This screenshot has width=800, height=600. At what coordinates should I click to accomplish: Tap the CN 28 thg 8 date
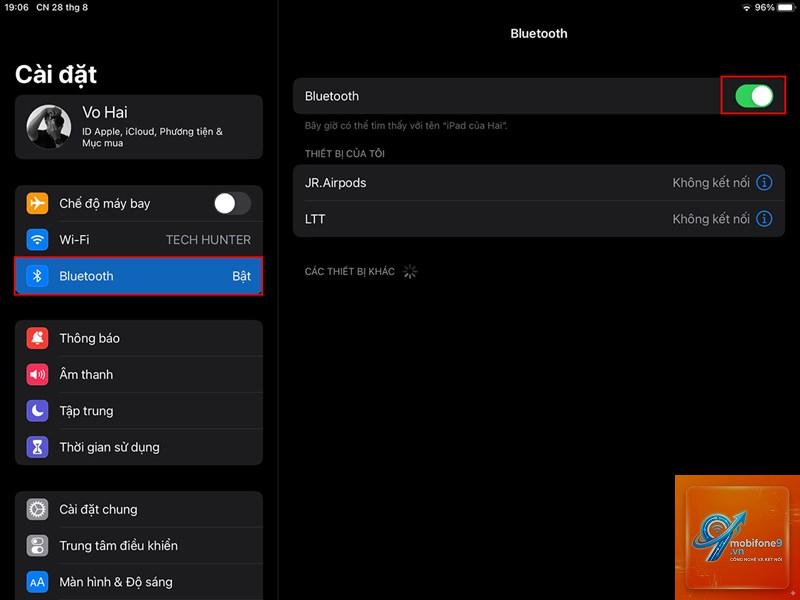click(x=62, y=8)
